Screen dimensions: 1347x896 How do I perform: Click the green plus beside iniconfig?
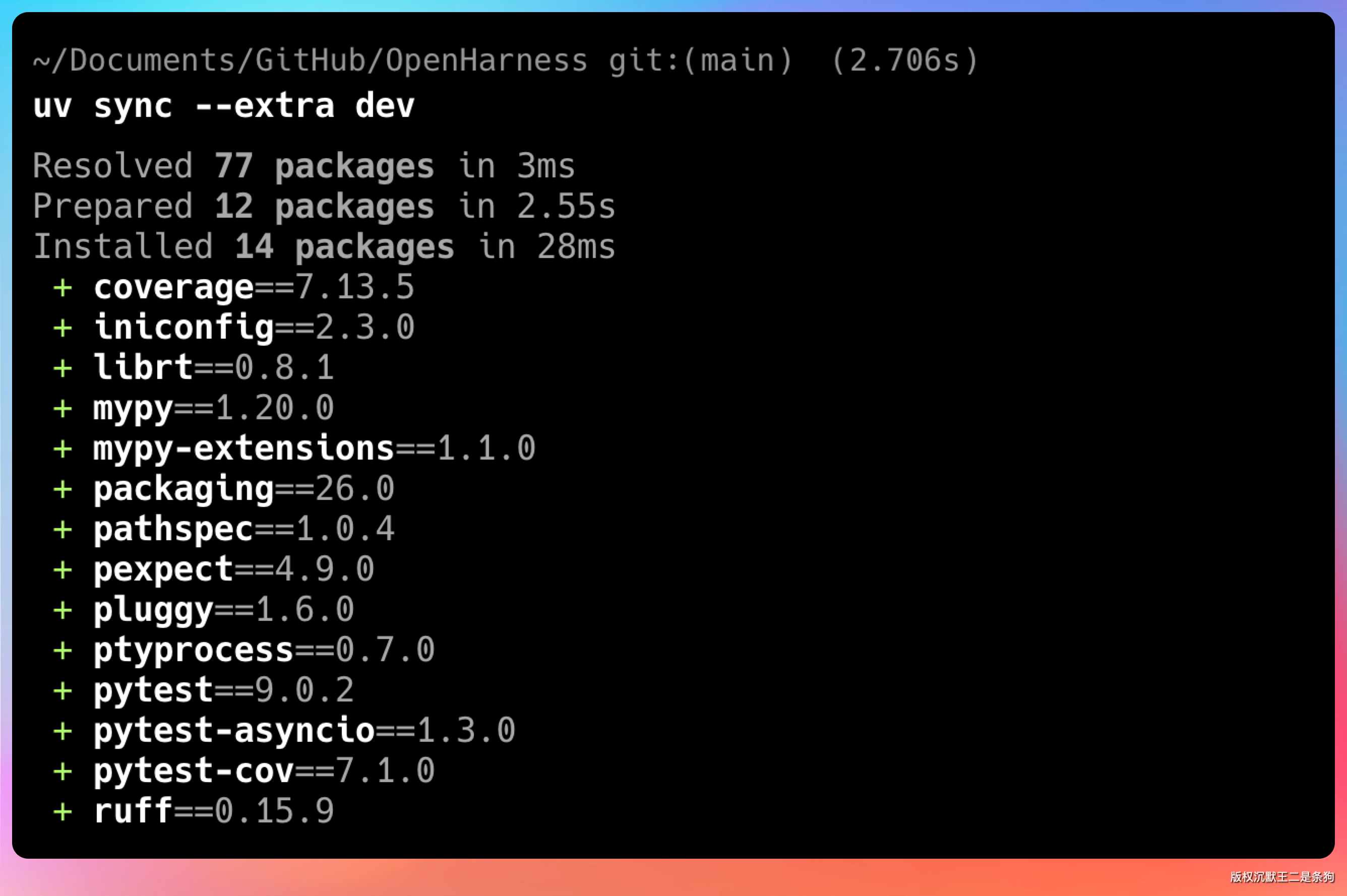coord(63,328)
